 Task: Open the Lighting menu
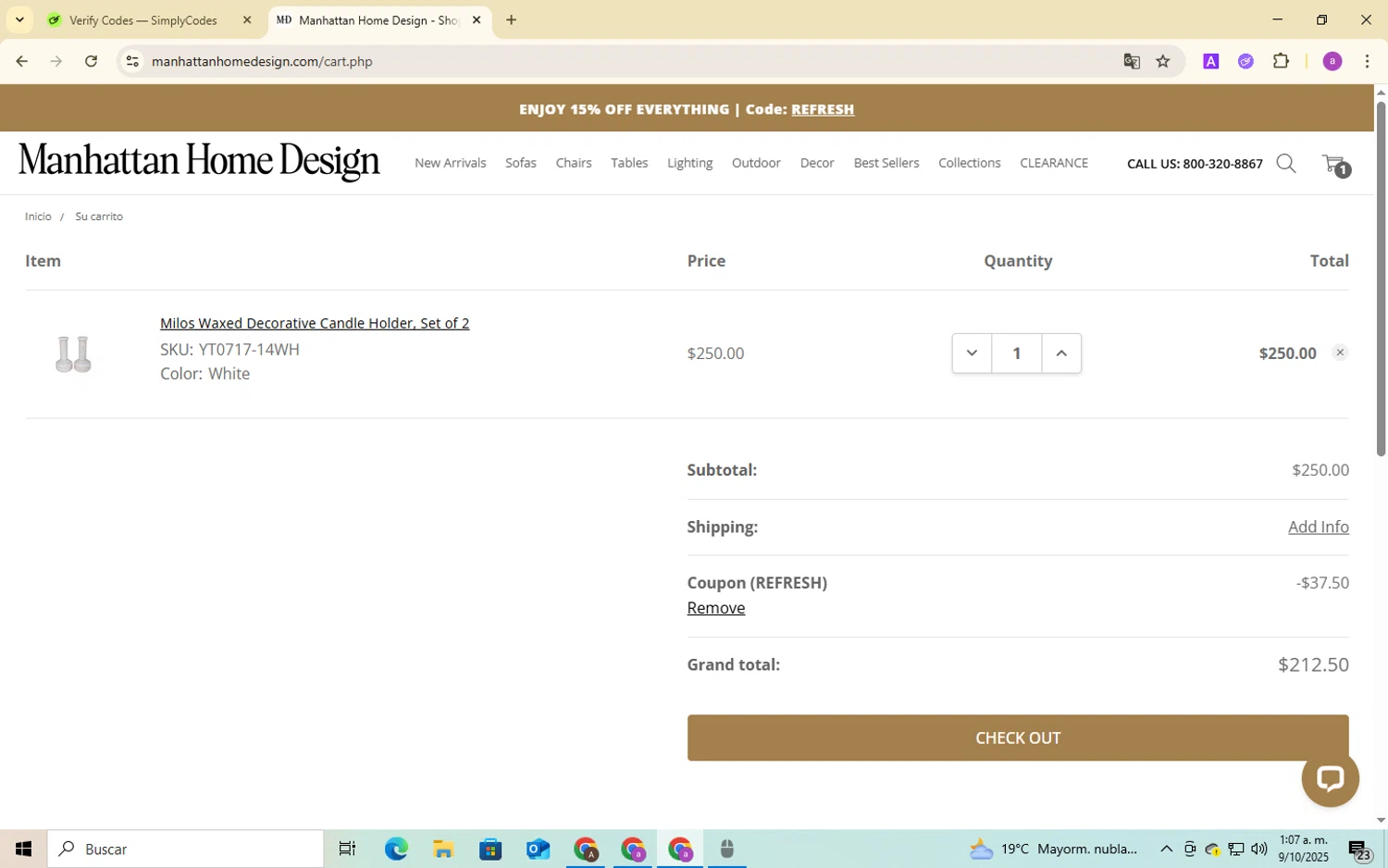[690, 163]
